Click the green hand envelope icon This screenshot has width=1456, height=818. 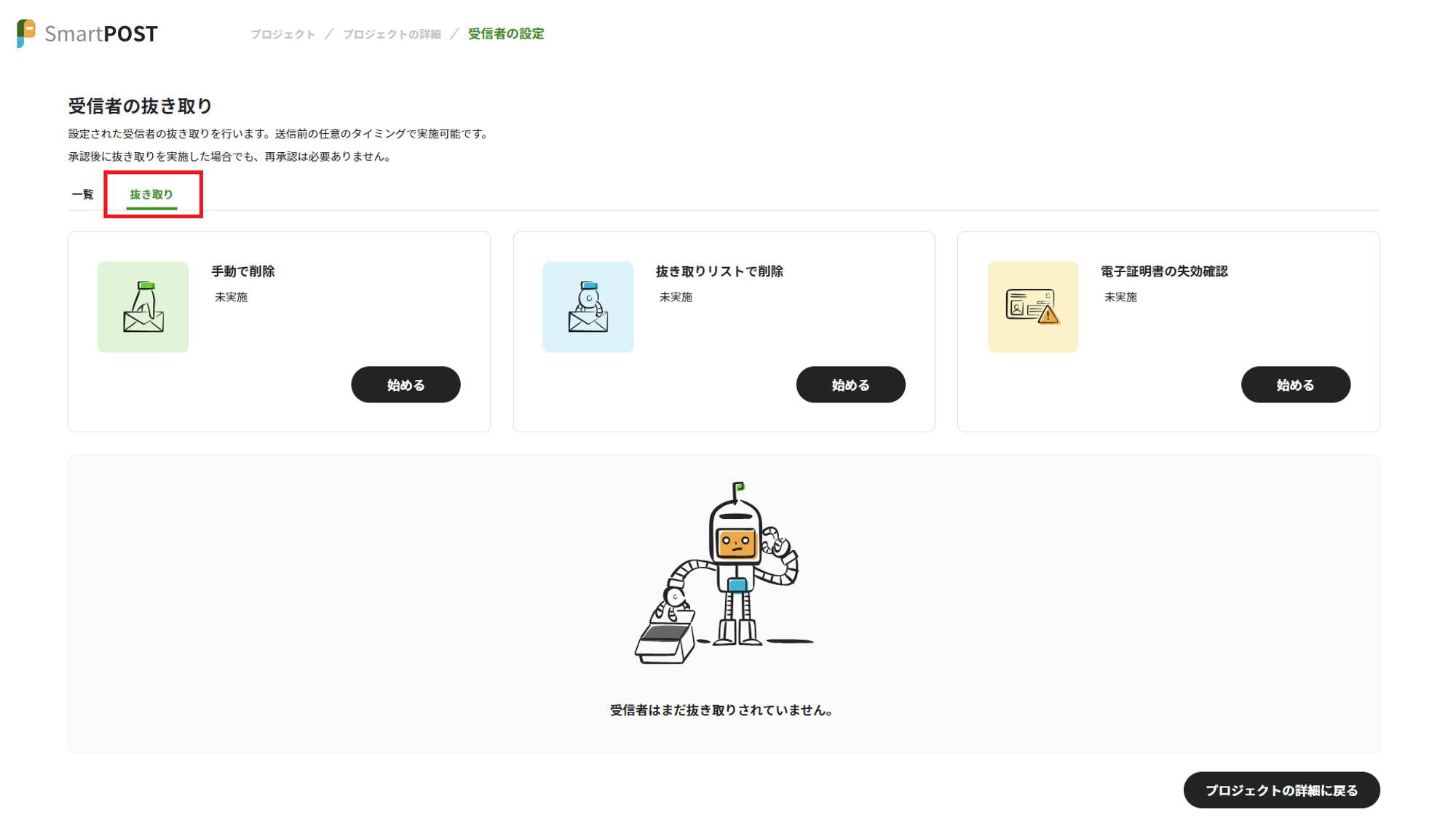click(143, 307)
